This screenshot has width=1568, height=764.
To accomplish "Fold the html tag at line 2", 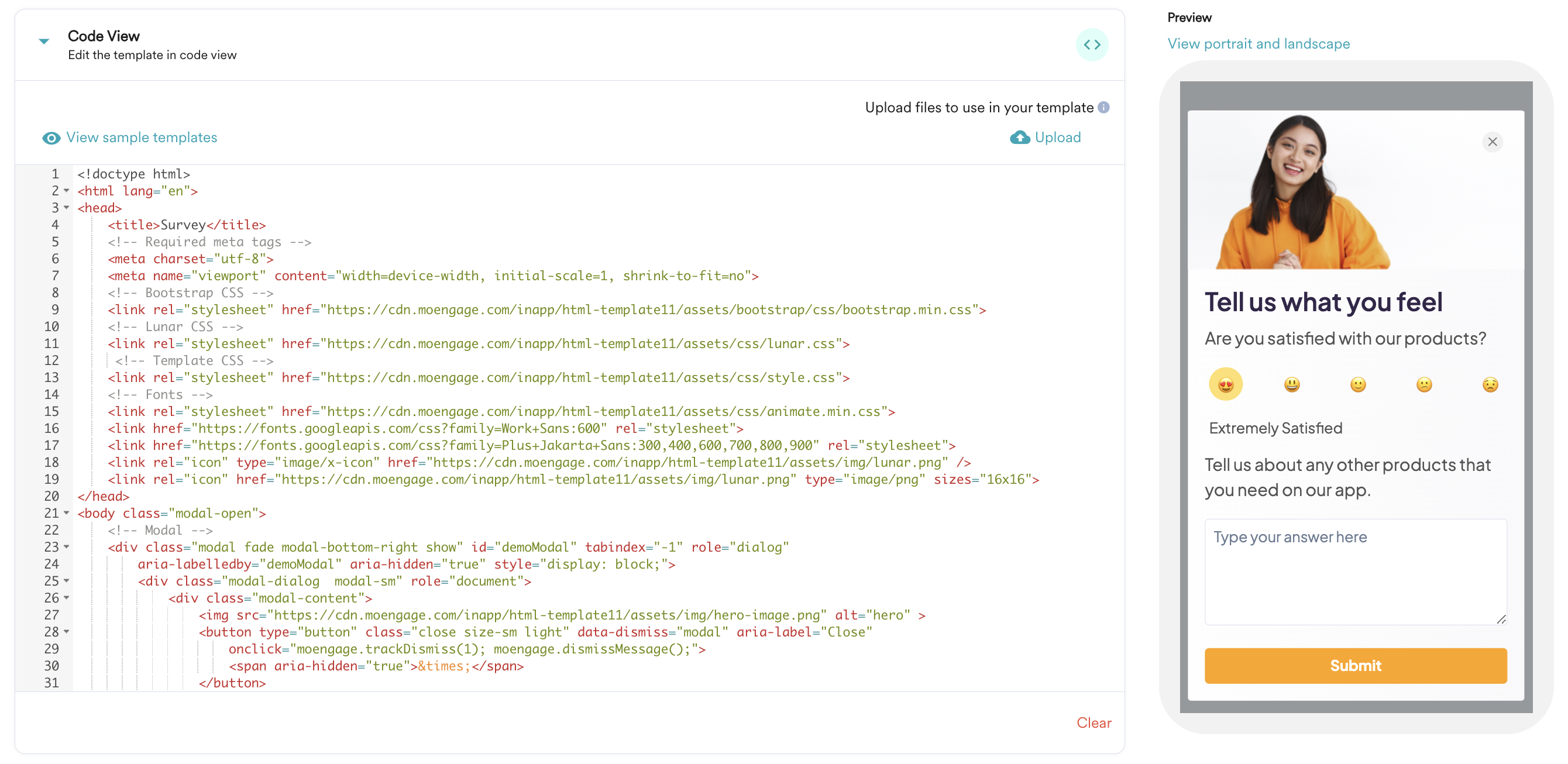I will [66, 191].
